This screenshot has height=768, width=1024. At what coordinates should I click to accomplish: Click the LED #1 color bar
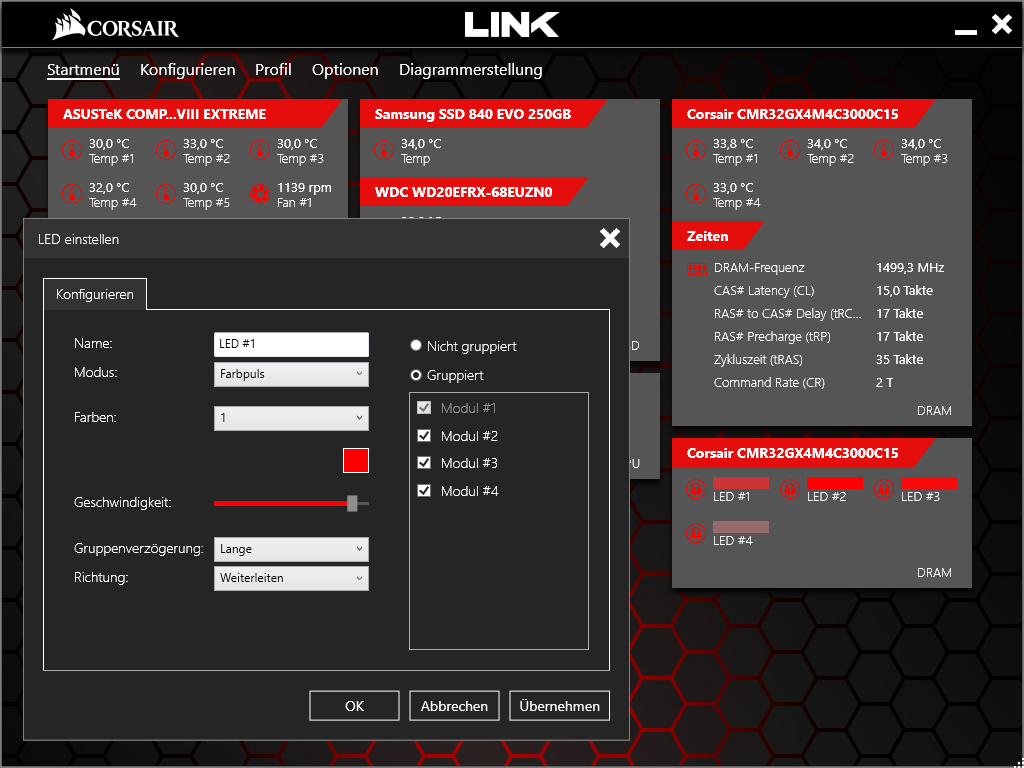741,483
